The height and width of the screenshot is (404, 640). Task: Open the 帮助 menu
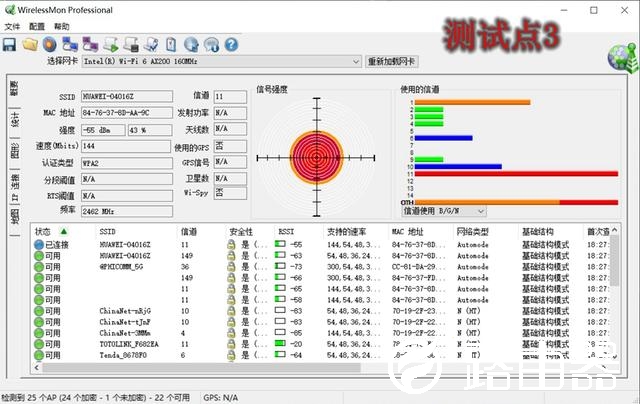coord(62,27)
